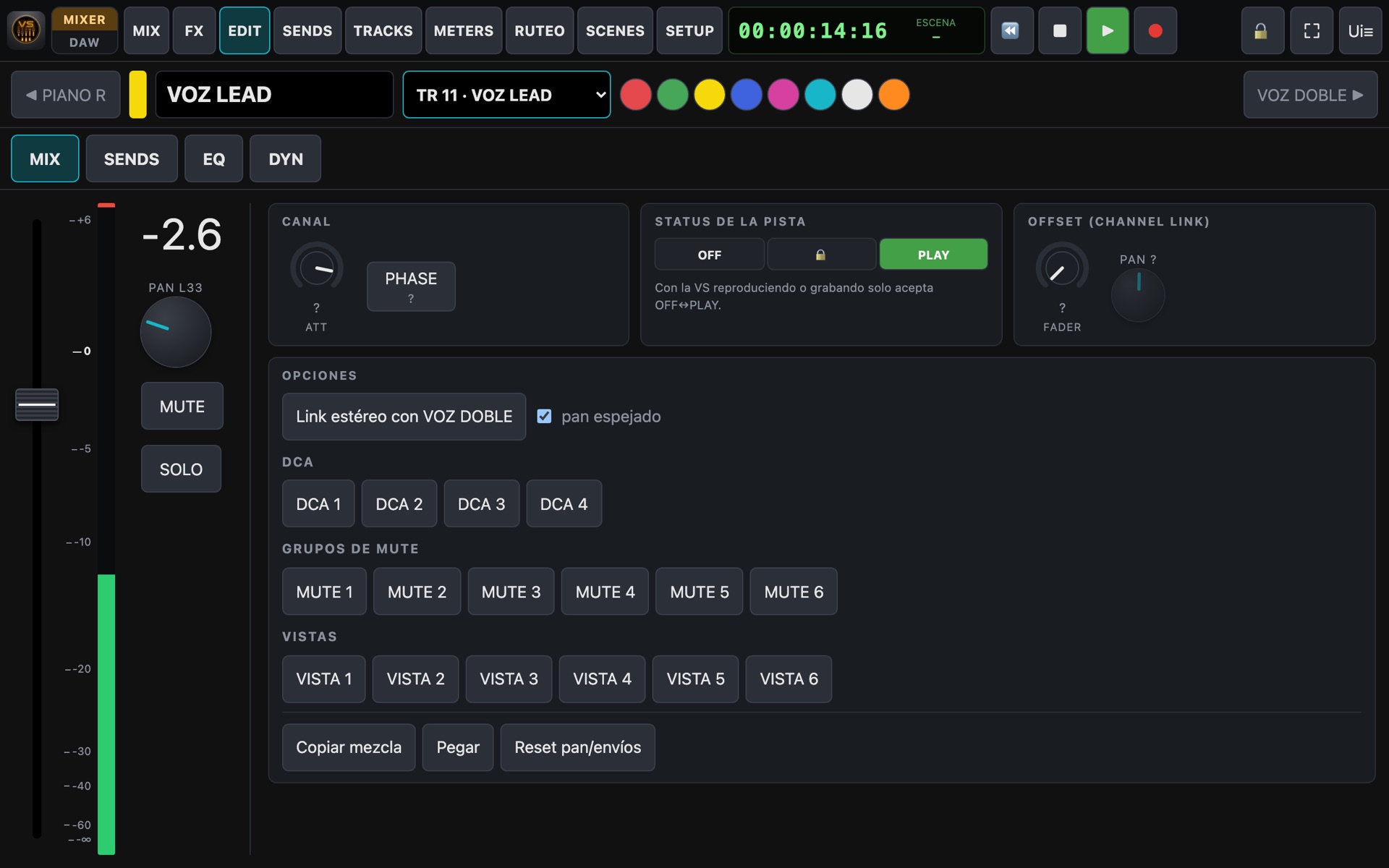The image size is (1389, 868).
Task: Open the DYN sub-tab
Action: [x=286, y=158]
